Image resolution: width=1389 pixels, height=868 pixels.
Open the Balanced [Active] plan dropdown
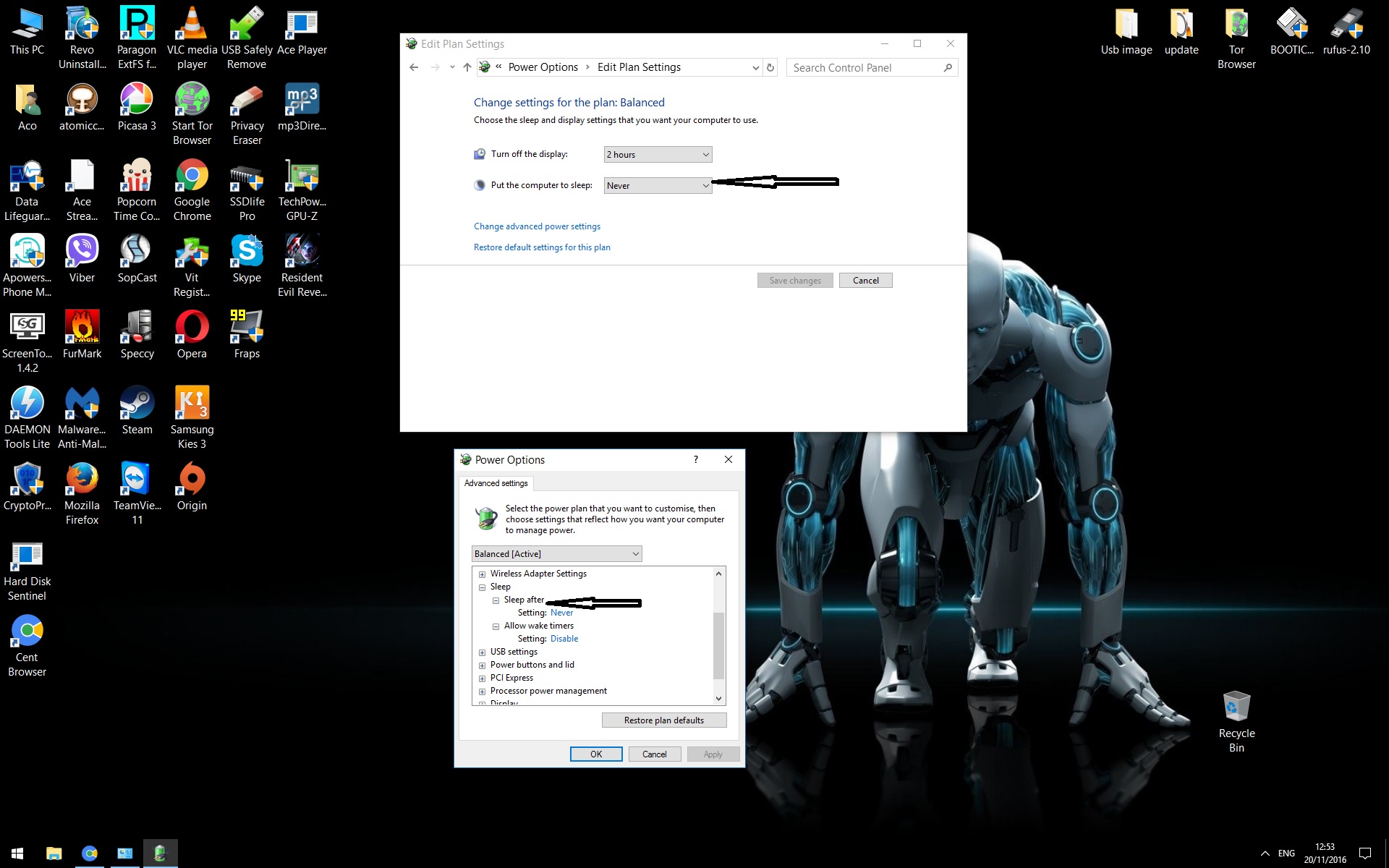[x=556, y=554]
